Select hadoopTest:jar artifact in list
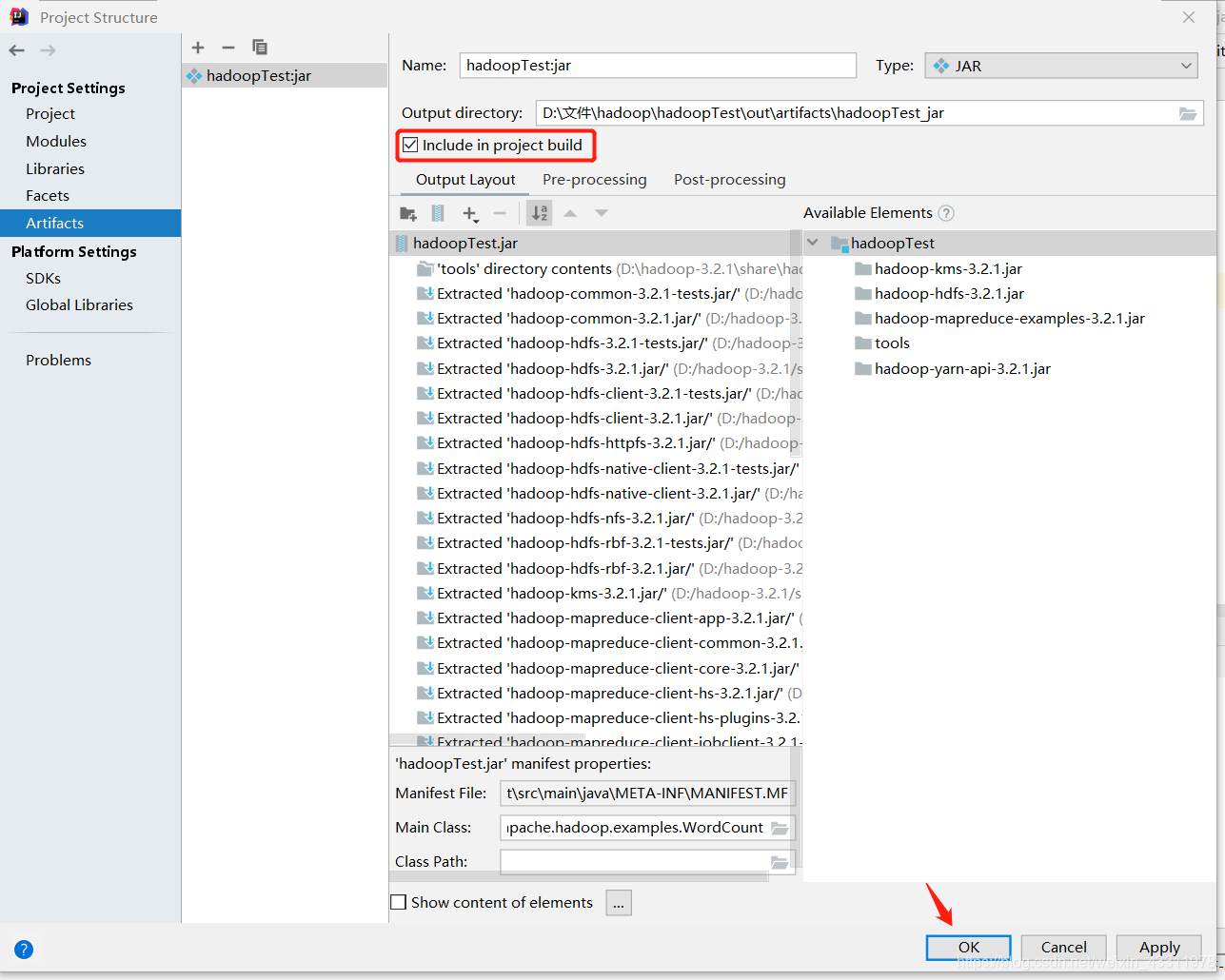The width and height of the screenshot is (1225, 980). (x=285, y=76)
